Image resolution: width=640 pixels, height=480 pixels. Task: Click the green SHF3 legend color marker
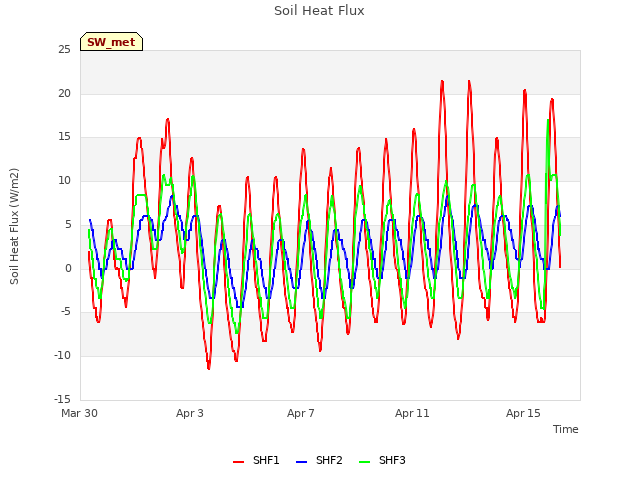pos(364,462)
